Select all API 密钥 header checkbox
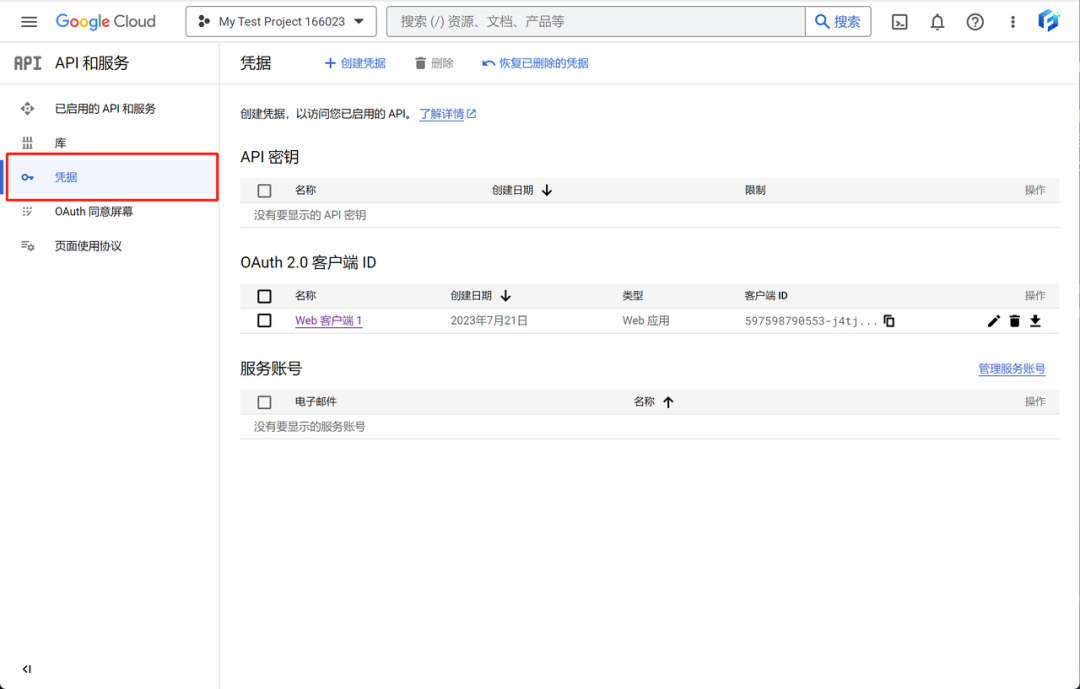Screen dimensions: 1080x689 tap(264, 191)
